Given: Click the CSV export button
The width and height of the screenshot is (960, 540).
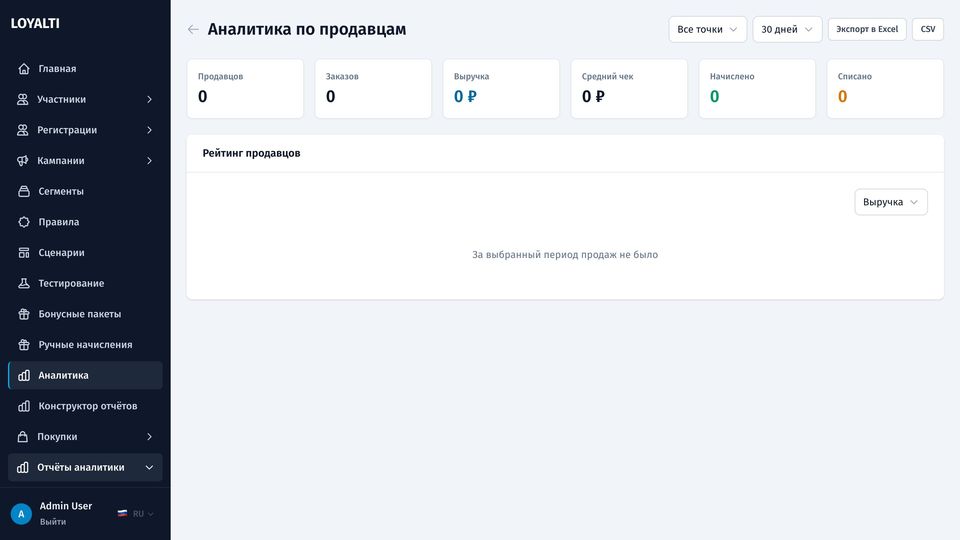Looking at the screenshot, I should tap(928, 29).
